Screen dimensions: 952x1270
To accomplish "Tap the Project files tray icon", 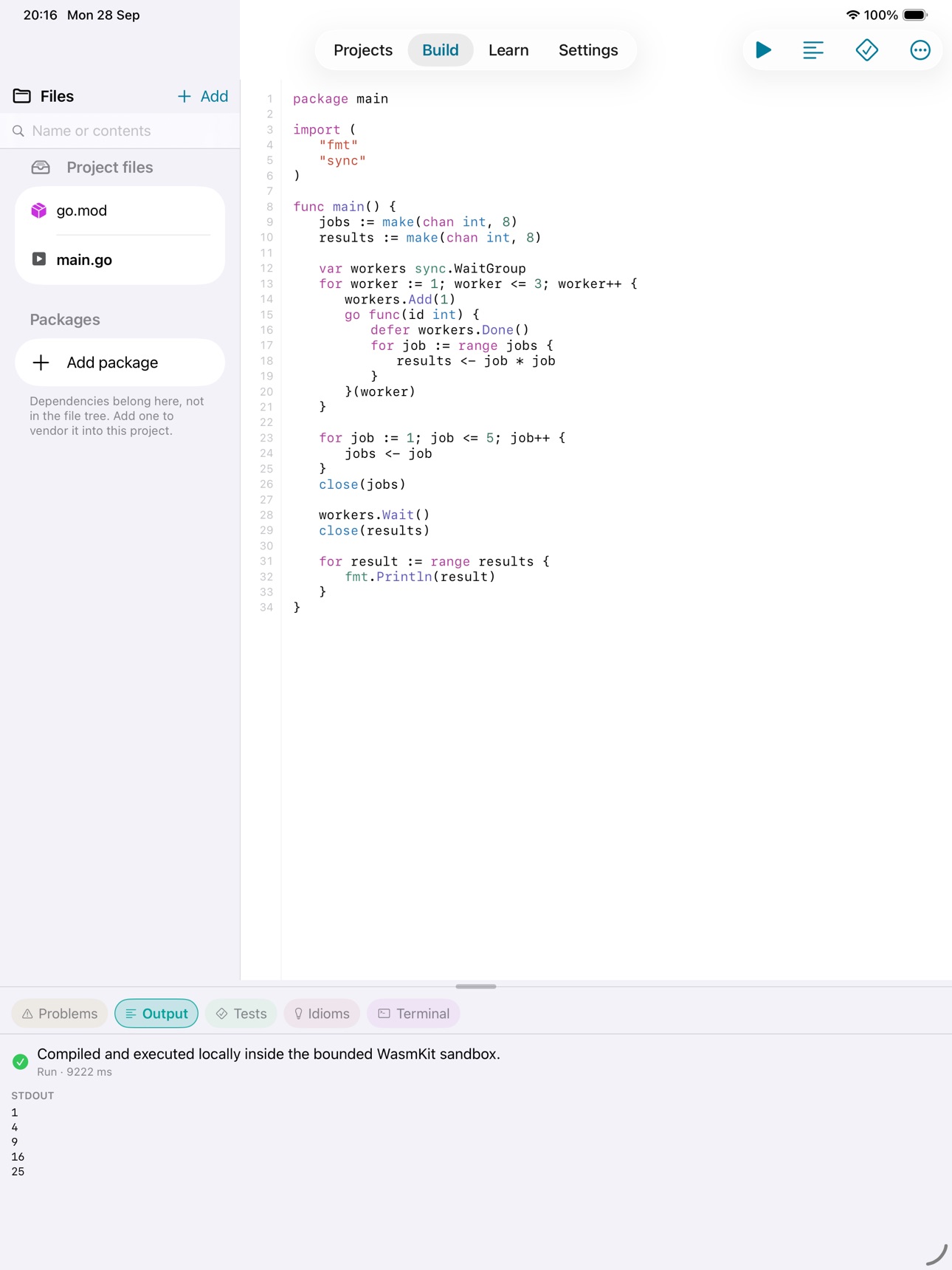I will pos(41,168).
